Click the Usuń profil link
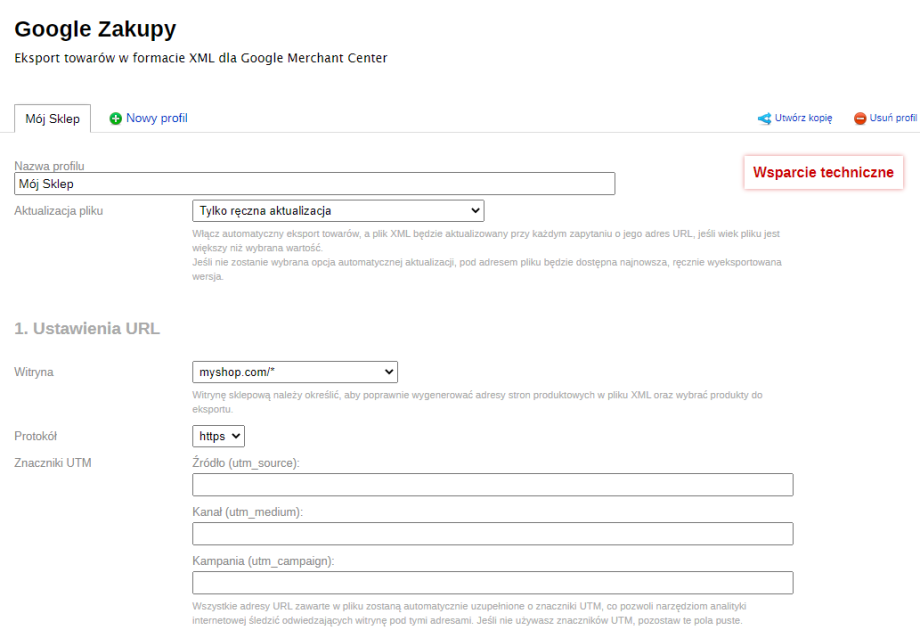Image resolution: width=920 pixels, height=630 pixels. (x=890, y=117)
